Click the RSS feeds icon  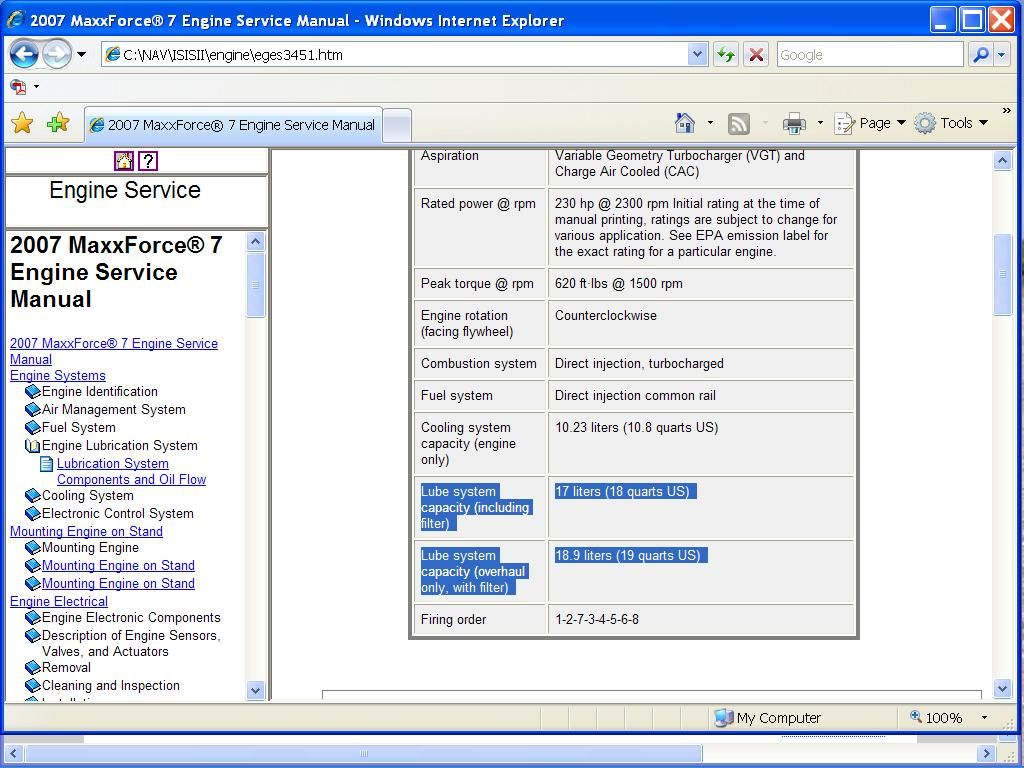click(738, 123)
